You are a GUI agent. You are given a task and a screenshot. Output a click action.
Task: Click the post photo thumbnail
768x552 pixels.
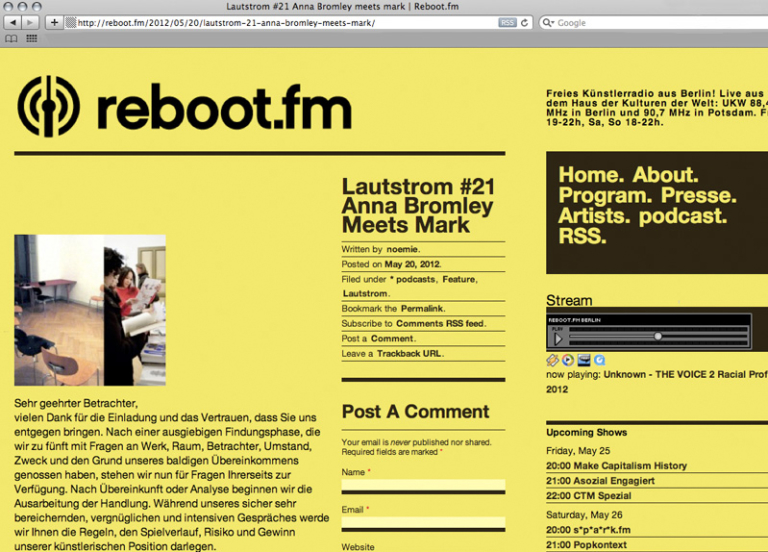click(90, 310)
